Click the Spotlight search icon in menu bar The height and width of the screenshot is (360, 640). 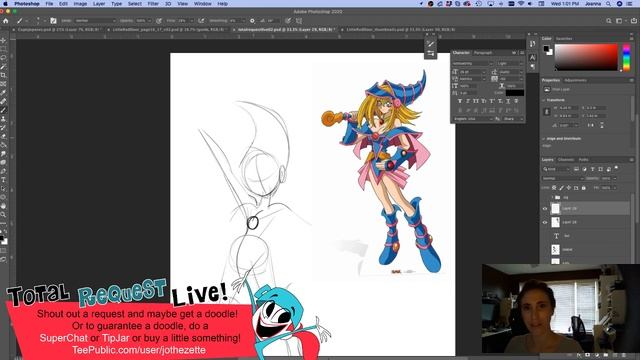(608, 4)
